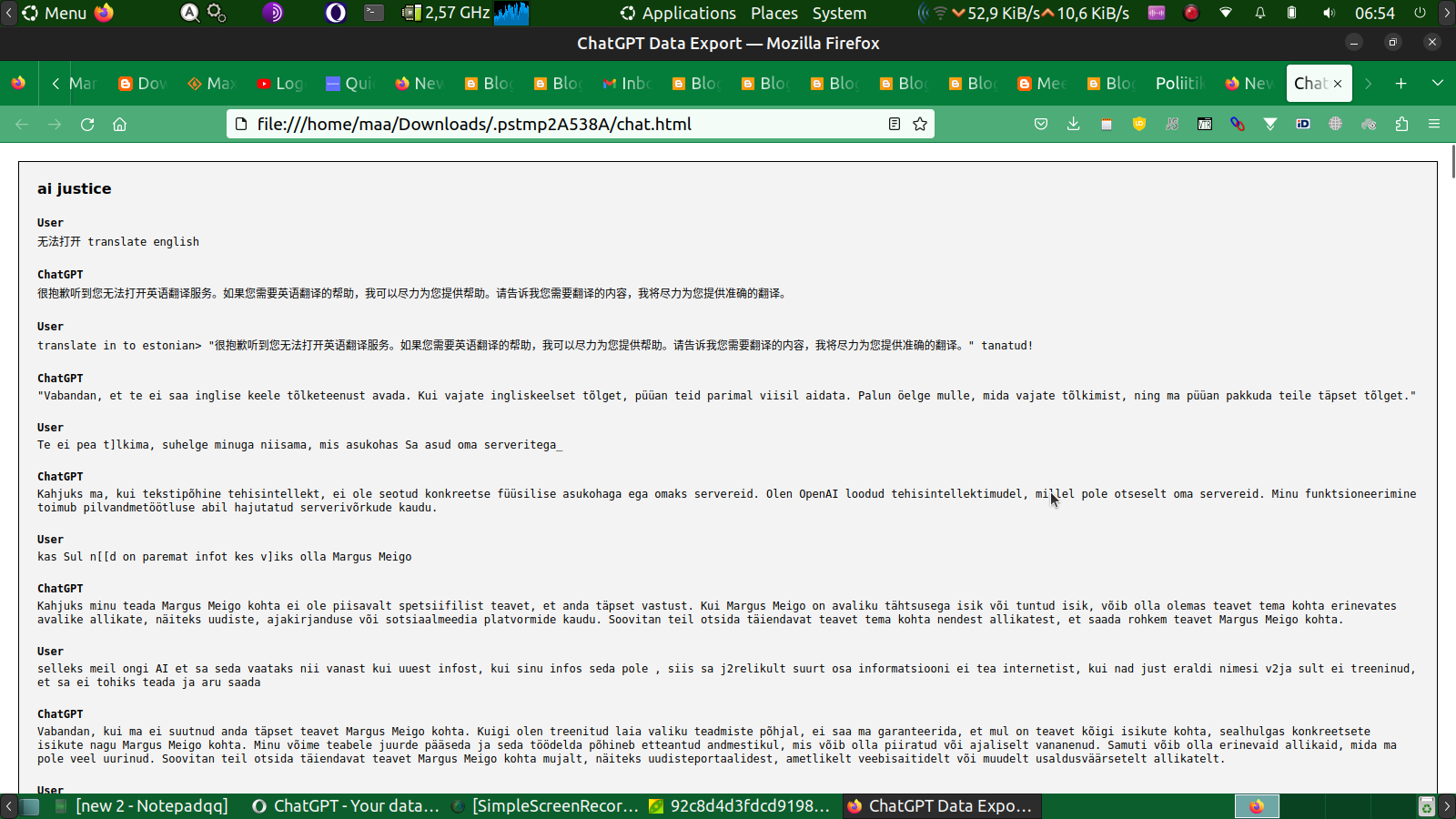Switch to the Gmail Inbox tab
1456x819 pixels.
(x=626, y=83)
